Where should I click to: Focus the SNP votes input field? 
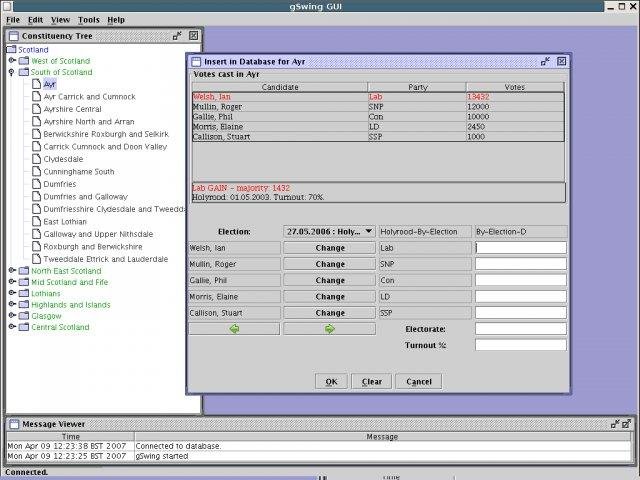coord(521,264)
